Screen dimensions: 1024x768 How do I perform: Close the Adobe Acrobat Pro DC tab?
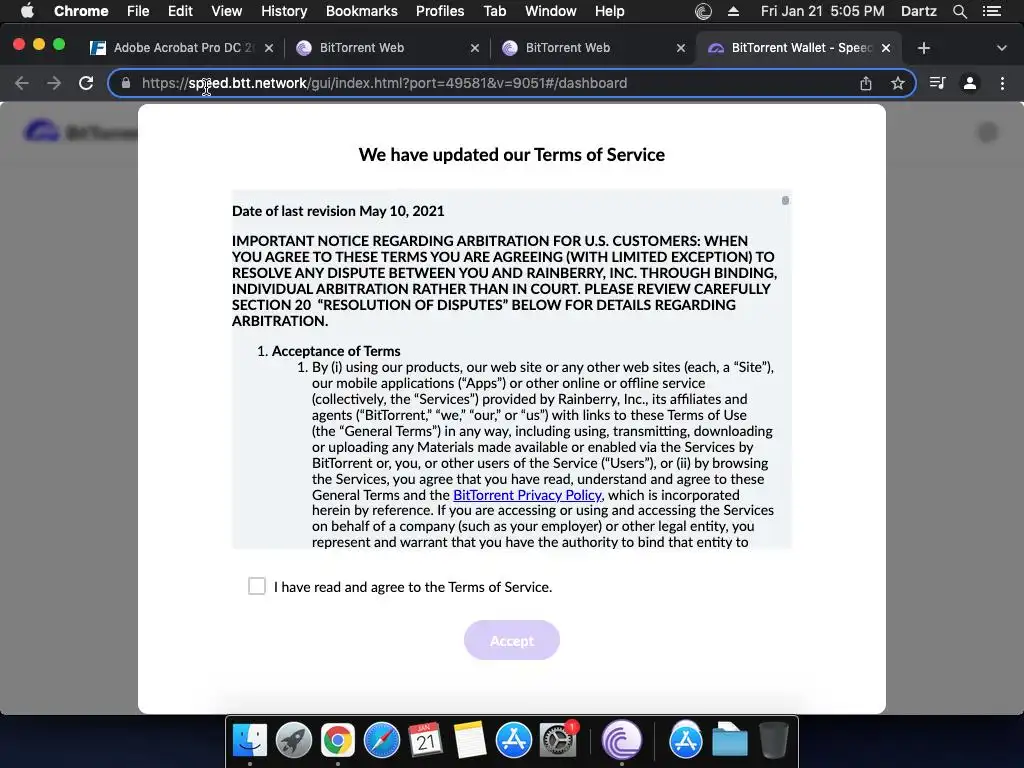tap(268, 48)
